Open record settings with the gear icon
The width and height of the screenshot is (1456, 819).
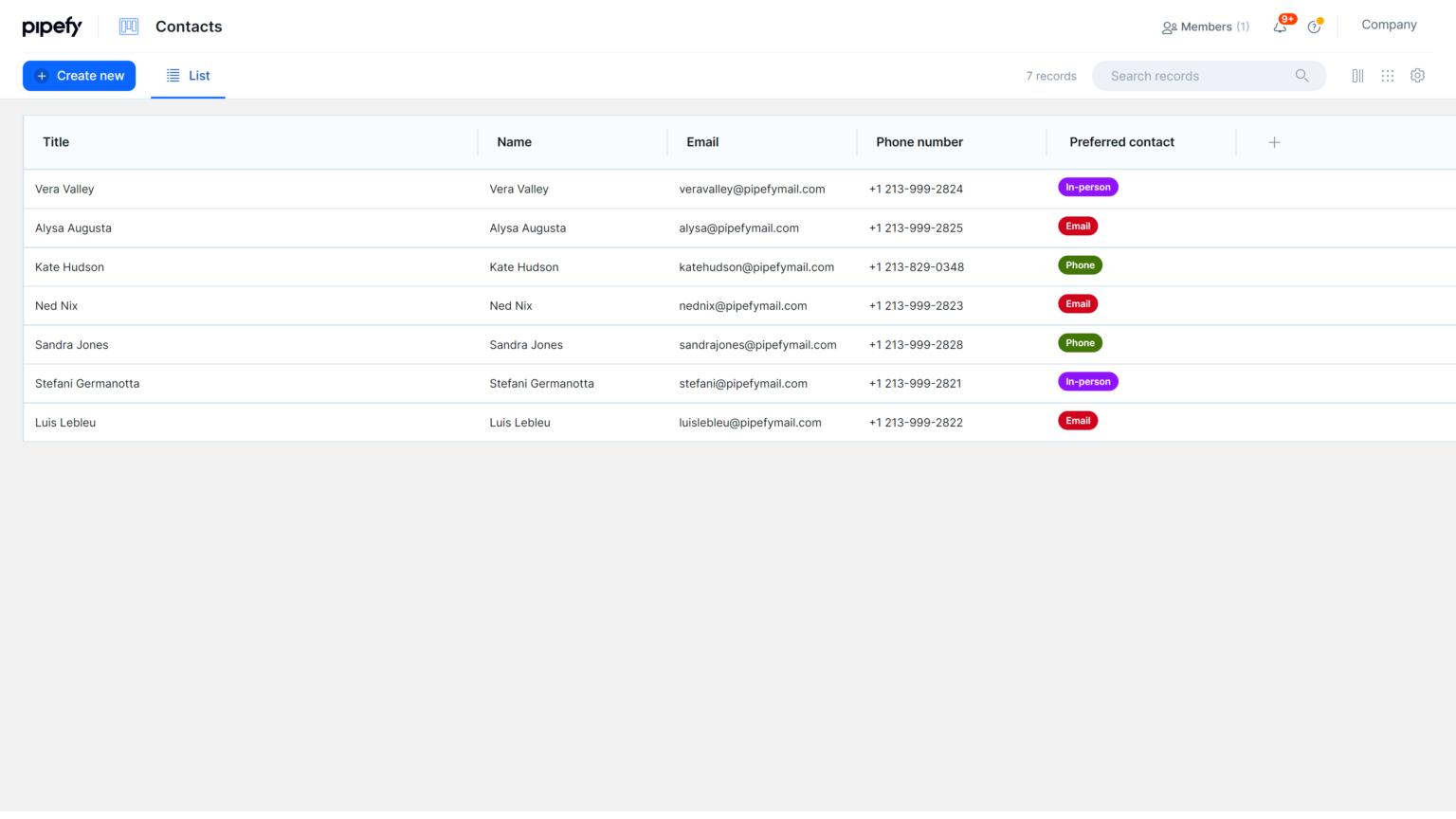tap(1417, 75)
